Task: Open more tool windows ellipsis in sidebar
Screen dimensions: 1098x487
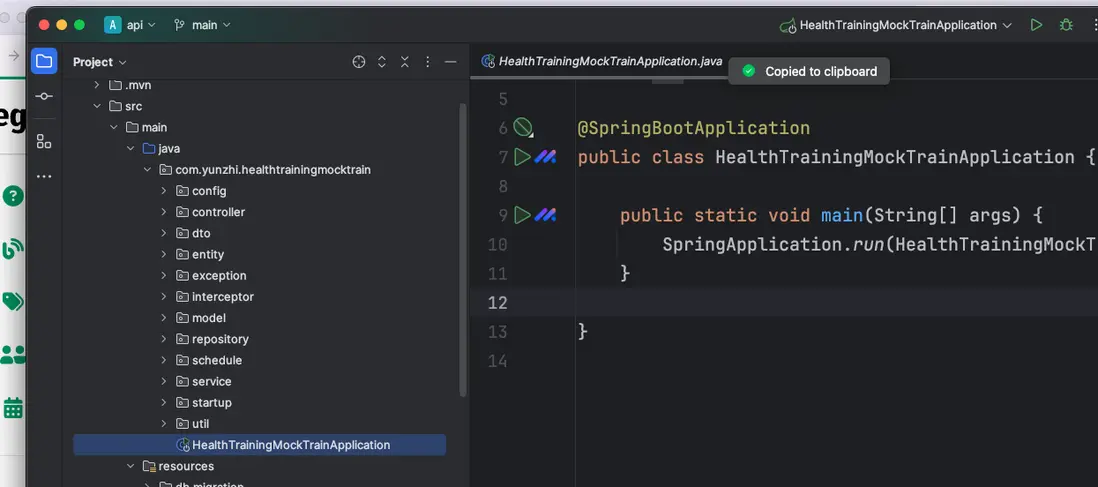Action: pyautogui.click(x=44, y=177)
